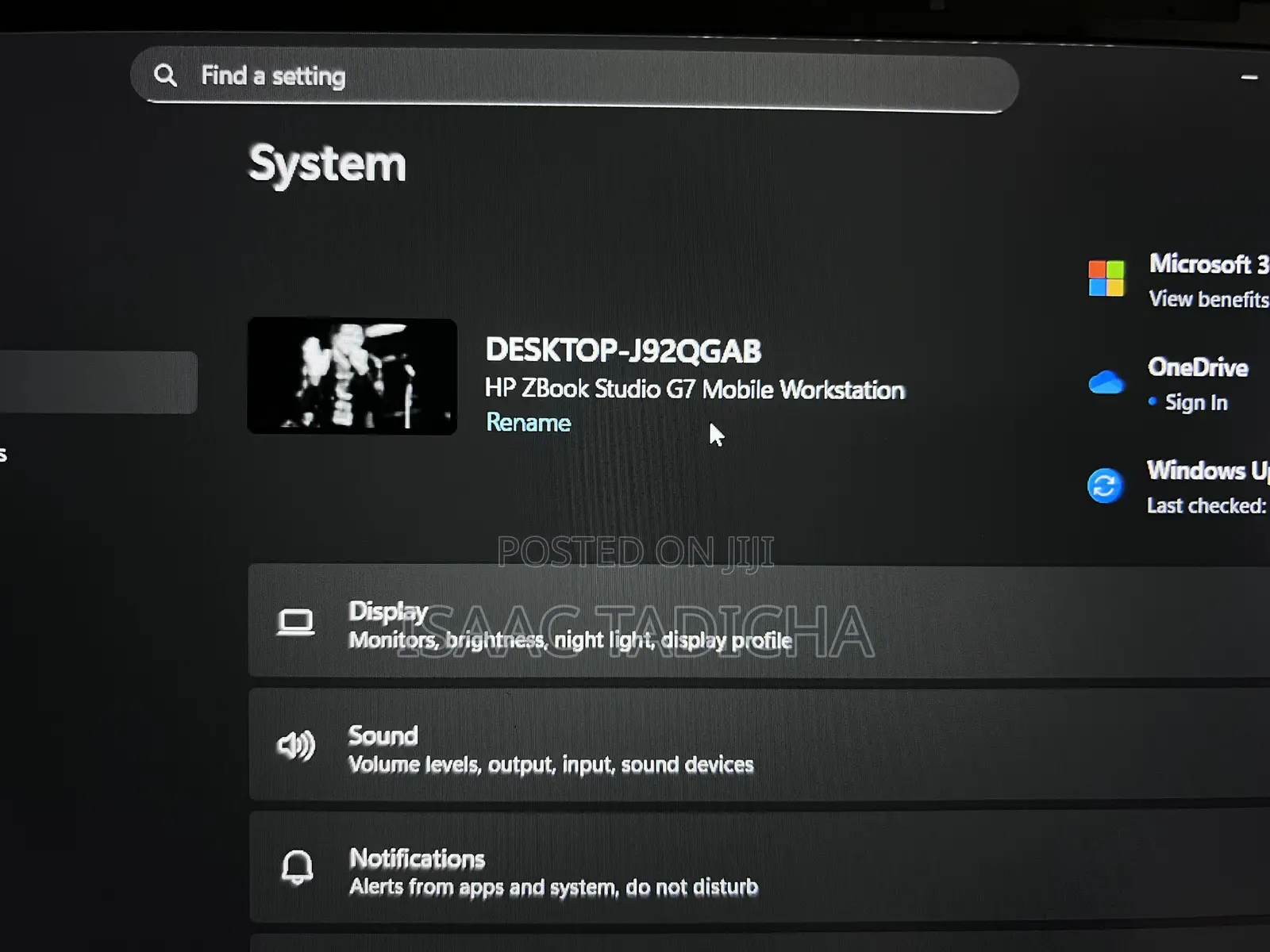This screenshot has height=952, width=1270.
Task: Open Display settings row
Action: (x=759, y=620)
